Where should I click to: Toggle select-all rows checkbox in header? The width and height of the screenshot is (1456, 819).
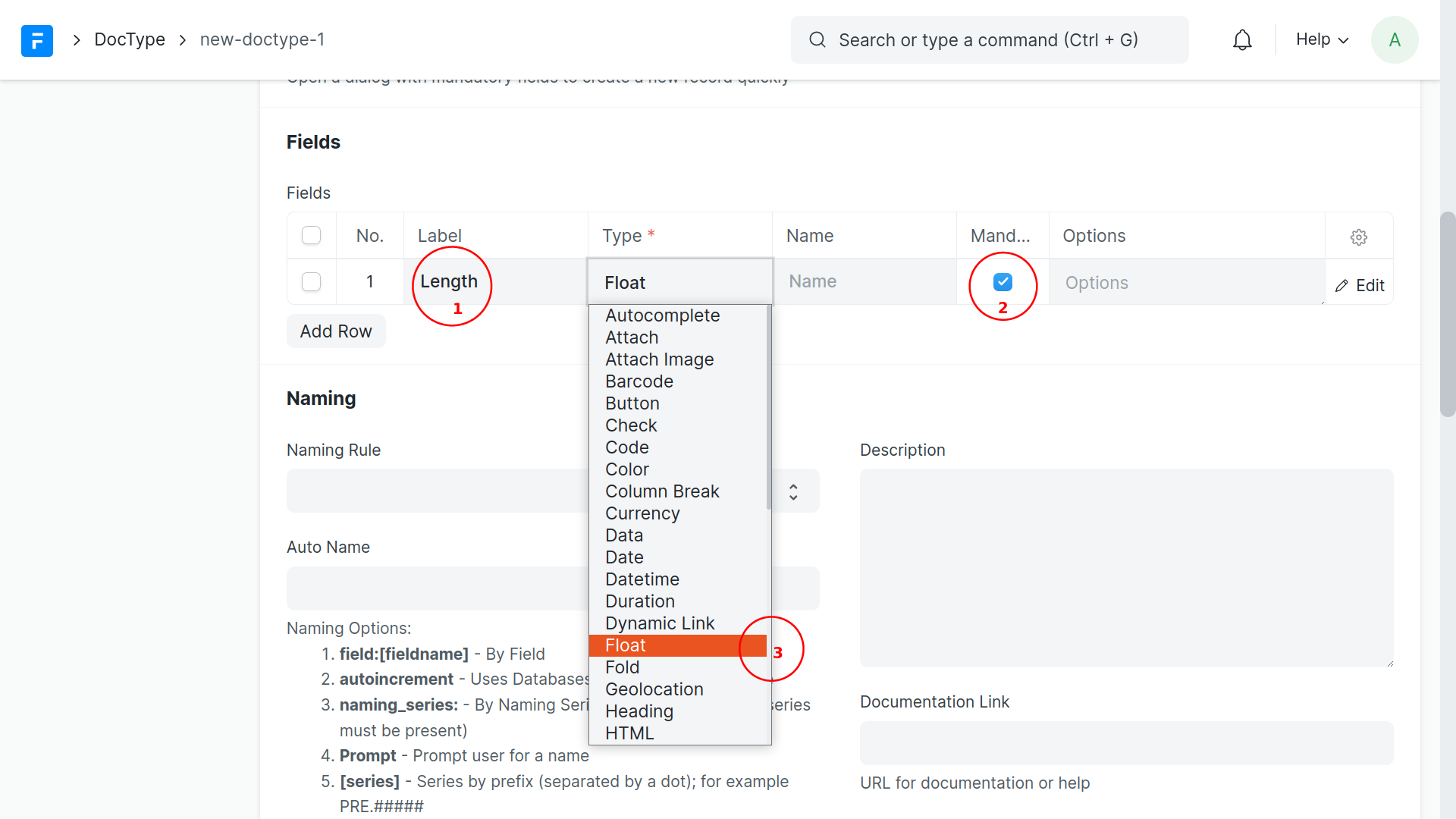coord(311,236)
